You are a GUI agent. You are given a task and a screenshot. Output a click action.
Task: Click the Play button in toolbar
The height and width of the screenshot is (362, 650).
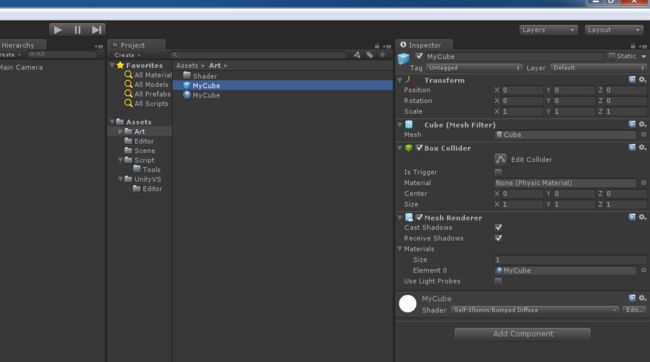coord(58,30)
